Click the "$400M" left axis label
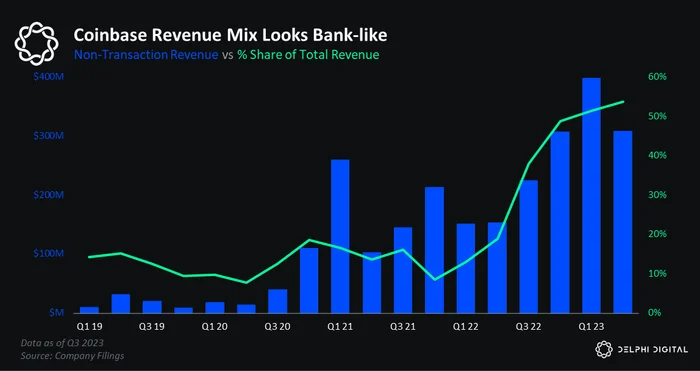The width and height of the screenshot is (700, 371). pyautogui.click(x=49, y=77)
